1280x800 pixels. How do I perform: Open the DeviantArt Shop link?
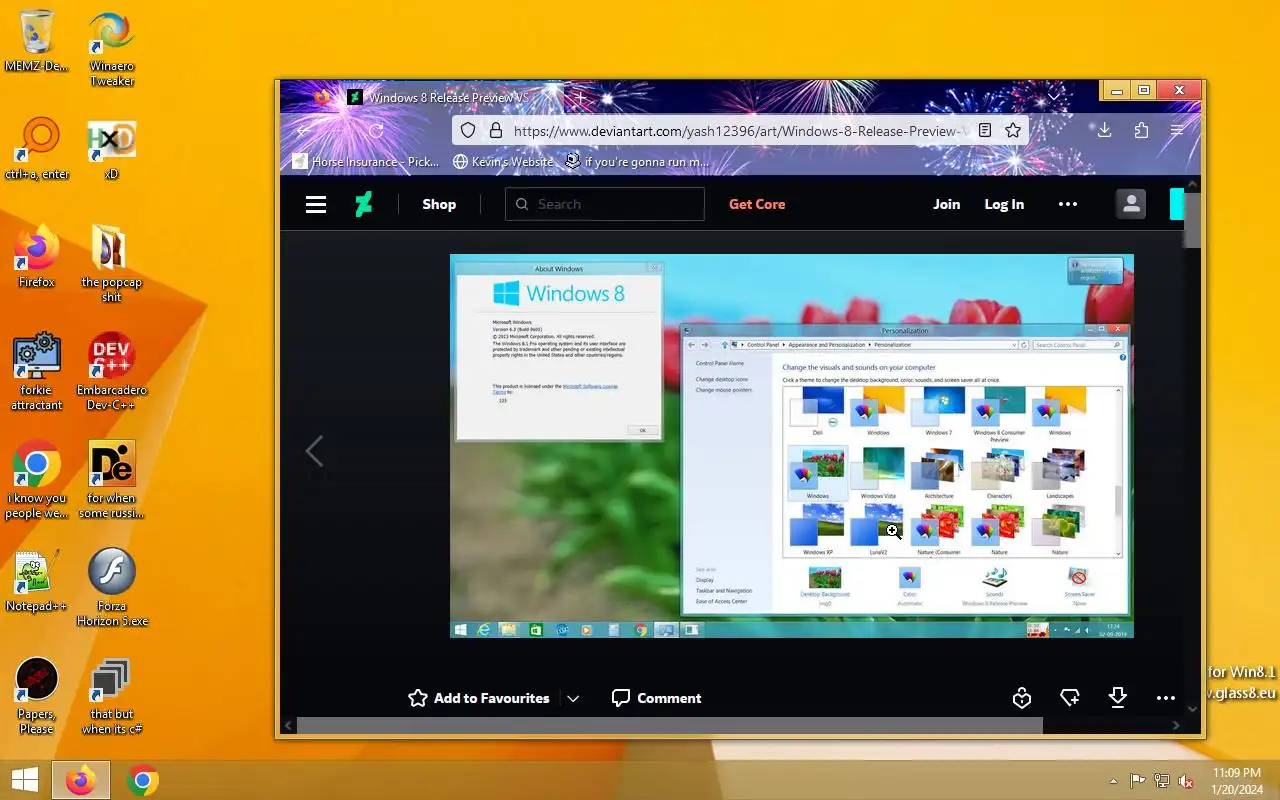439,204
